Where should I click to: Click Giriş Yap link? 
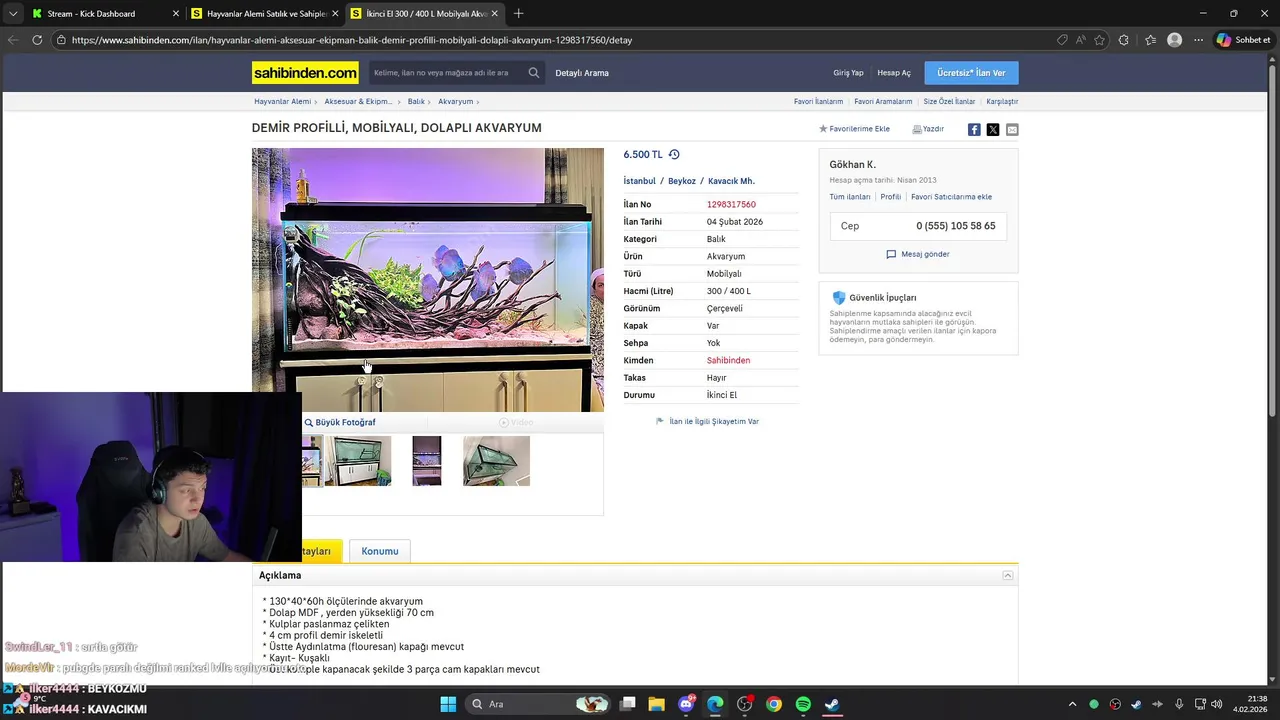pyautogui.click(x=848, y=73)
